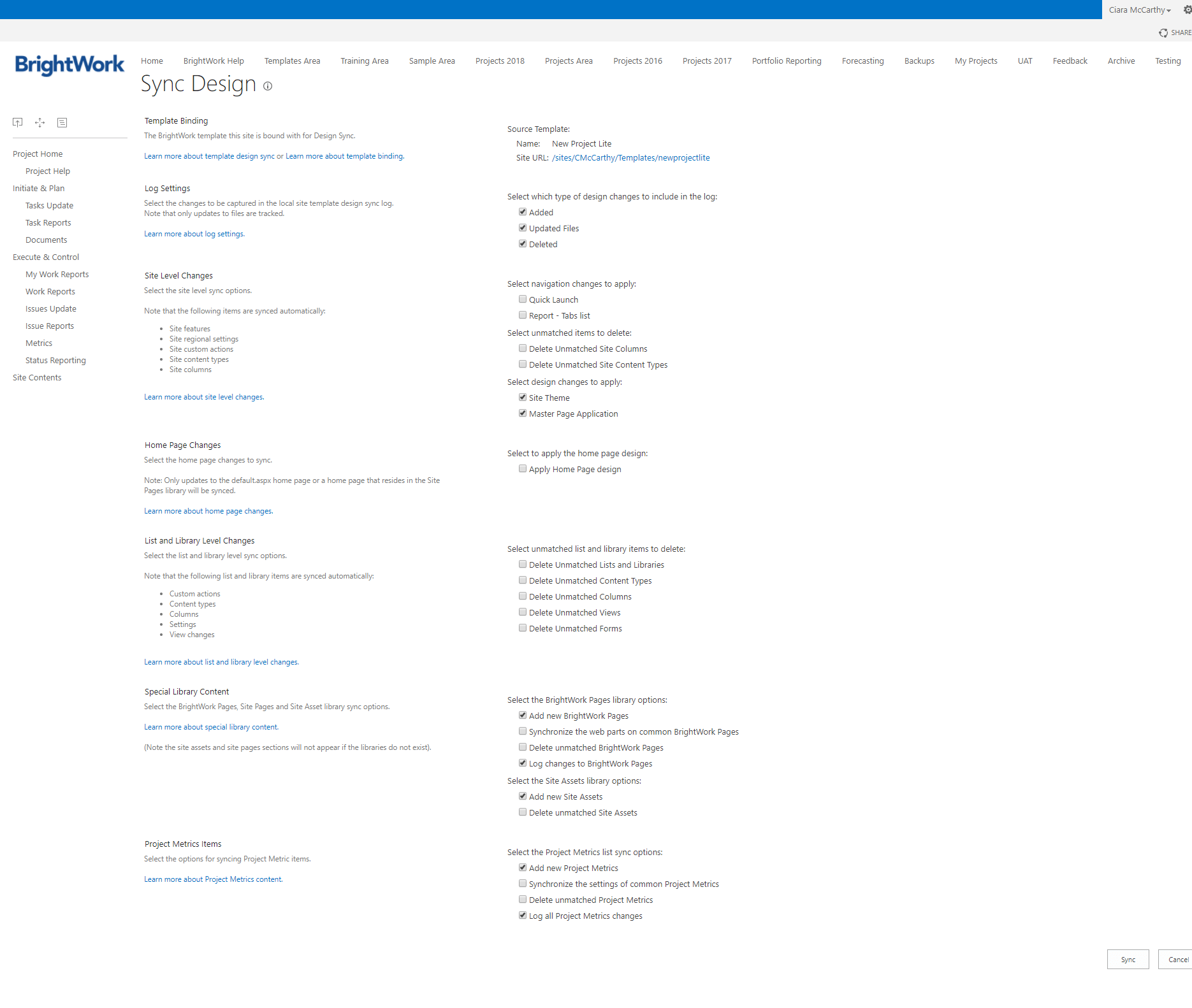This screenshot has width=1192, height=1008.
Task: Open the Ciara McCarthy user menu
Action: [1140, 10]
